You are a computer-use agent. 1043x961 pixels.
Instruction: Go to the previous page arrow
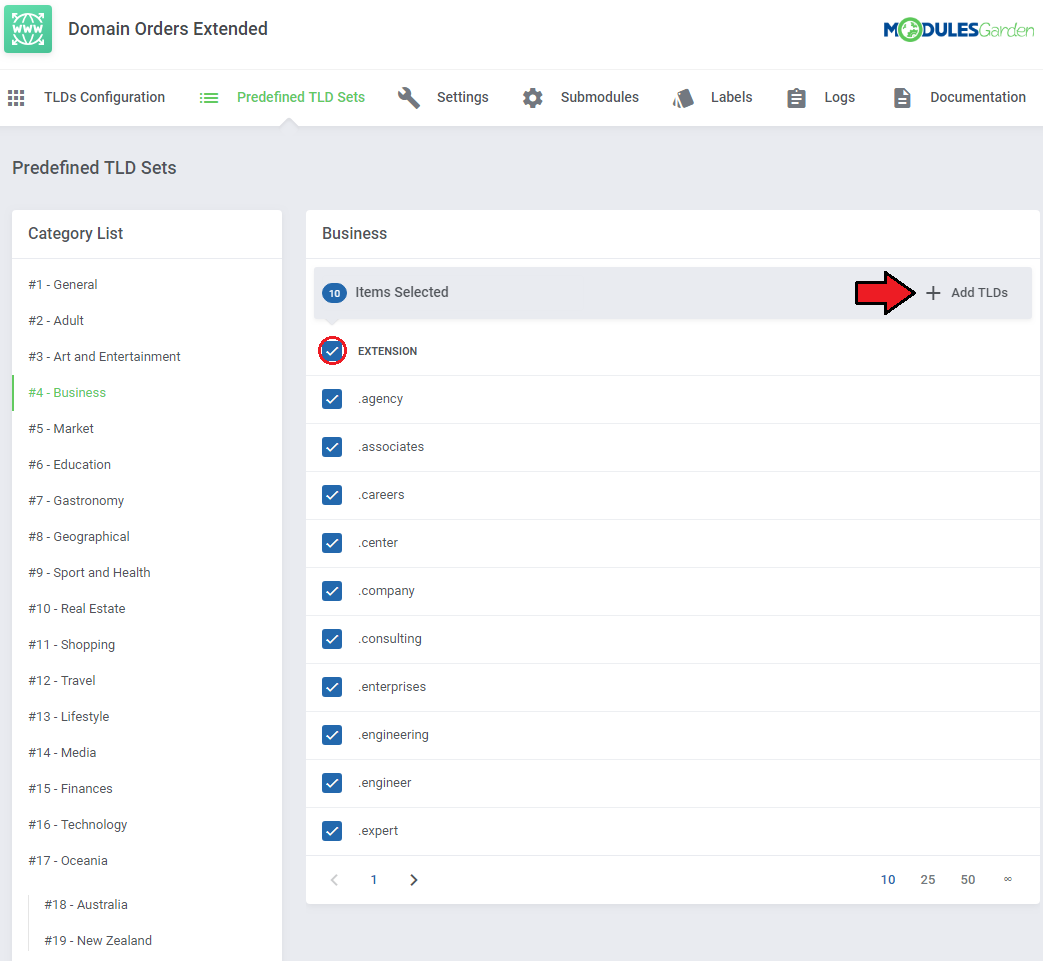[335, 880]
